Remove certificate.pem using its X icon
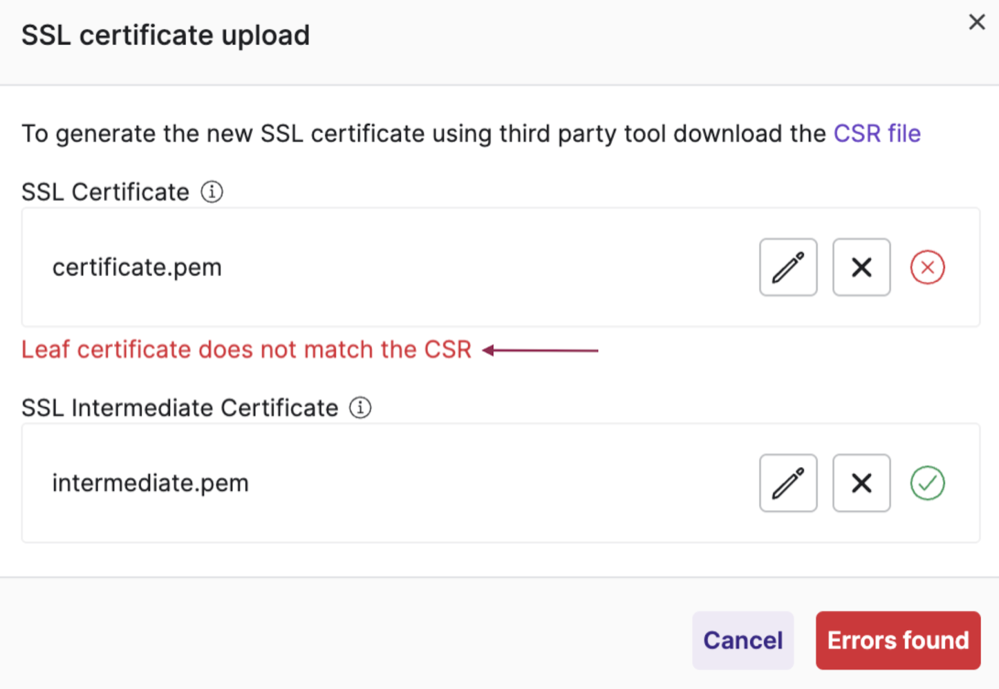 [x=861, y=267]
